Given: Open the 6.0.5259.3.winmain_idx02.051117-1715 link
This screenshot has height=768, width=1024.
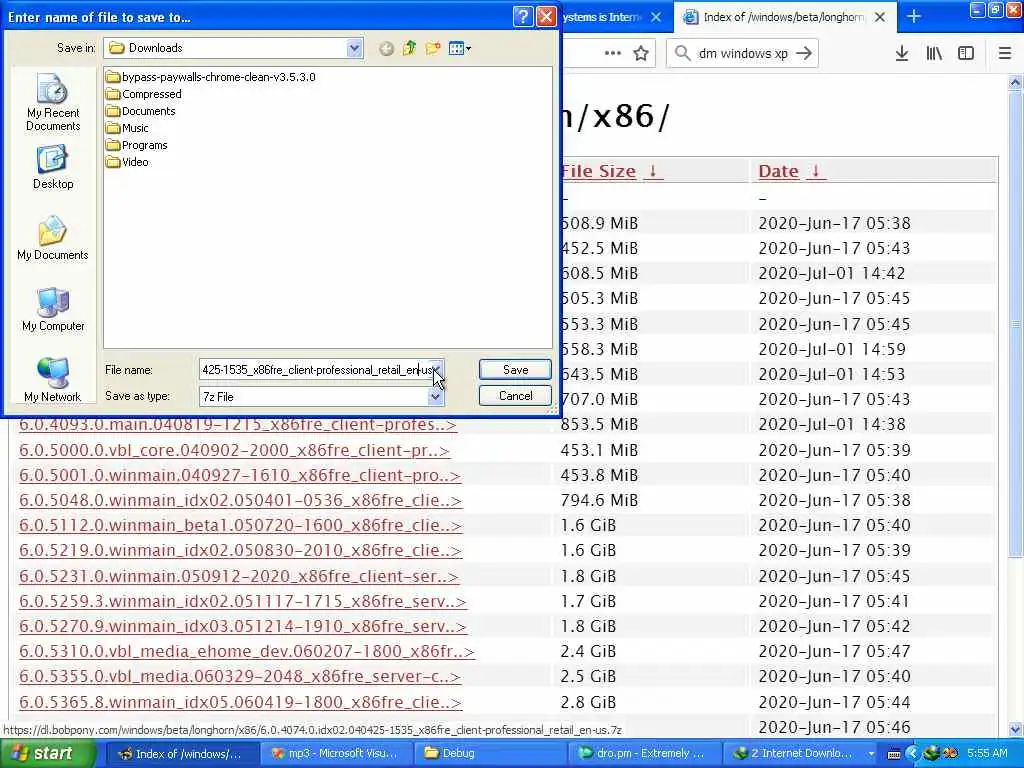Looking at the screenshot, I should click(x=243, y=601).
